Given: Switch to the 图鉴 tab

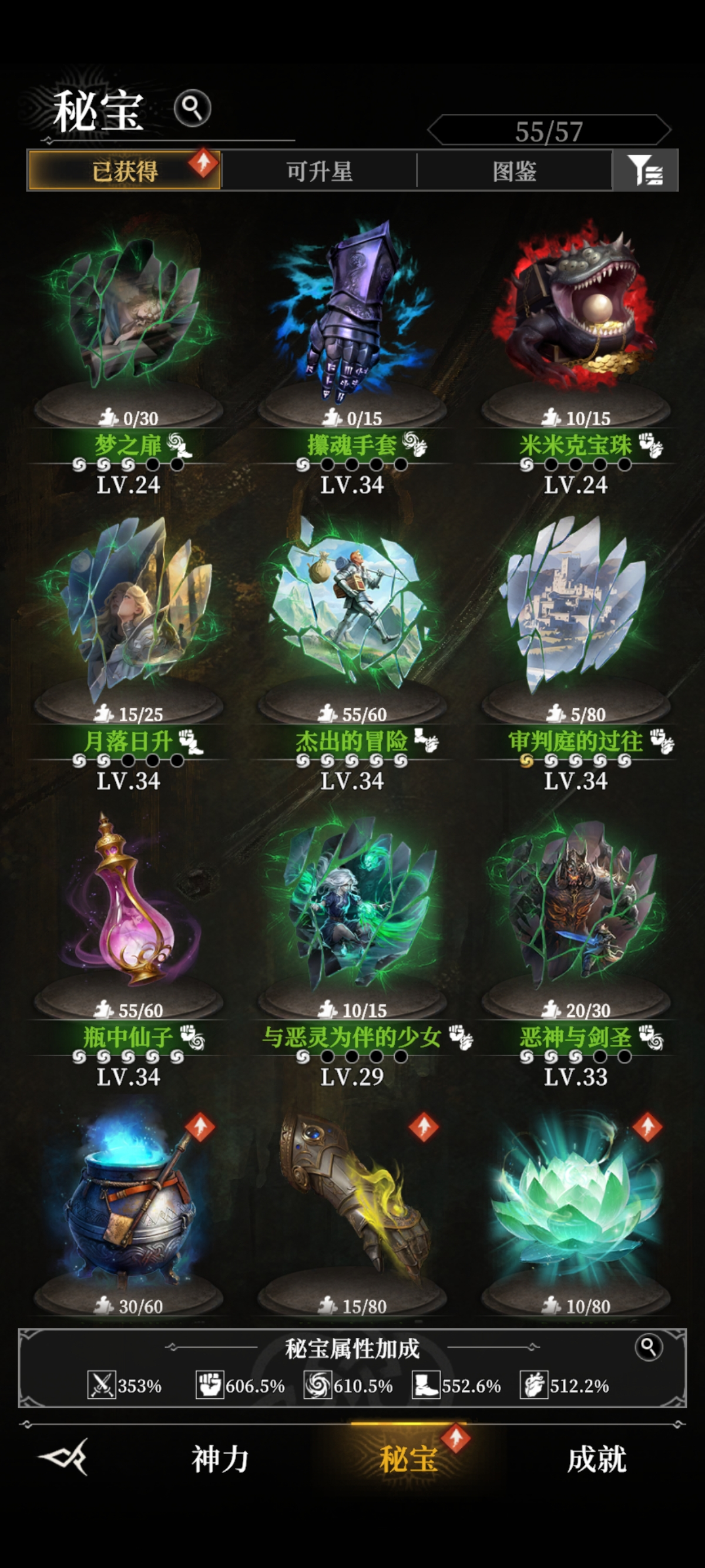Looking at the screenshot, I should tap(515, 171).
